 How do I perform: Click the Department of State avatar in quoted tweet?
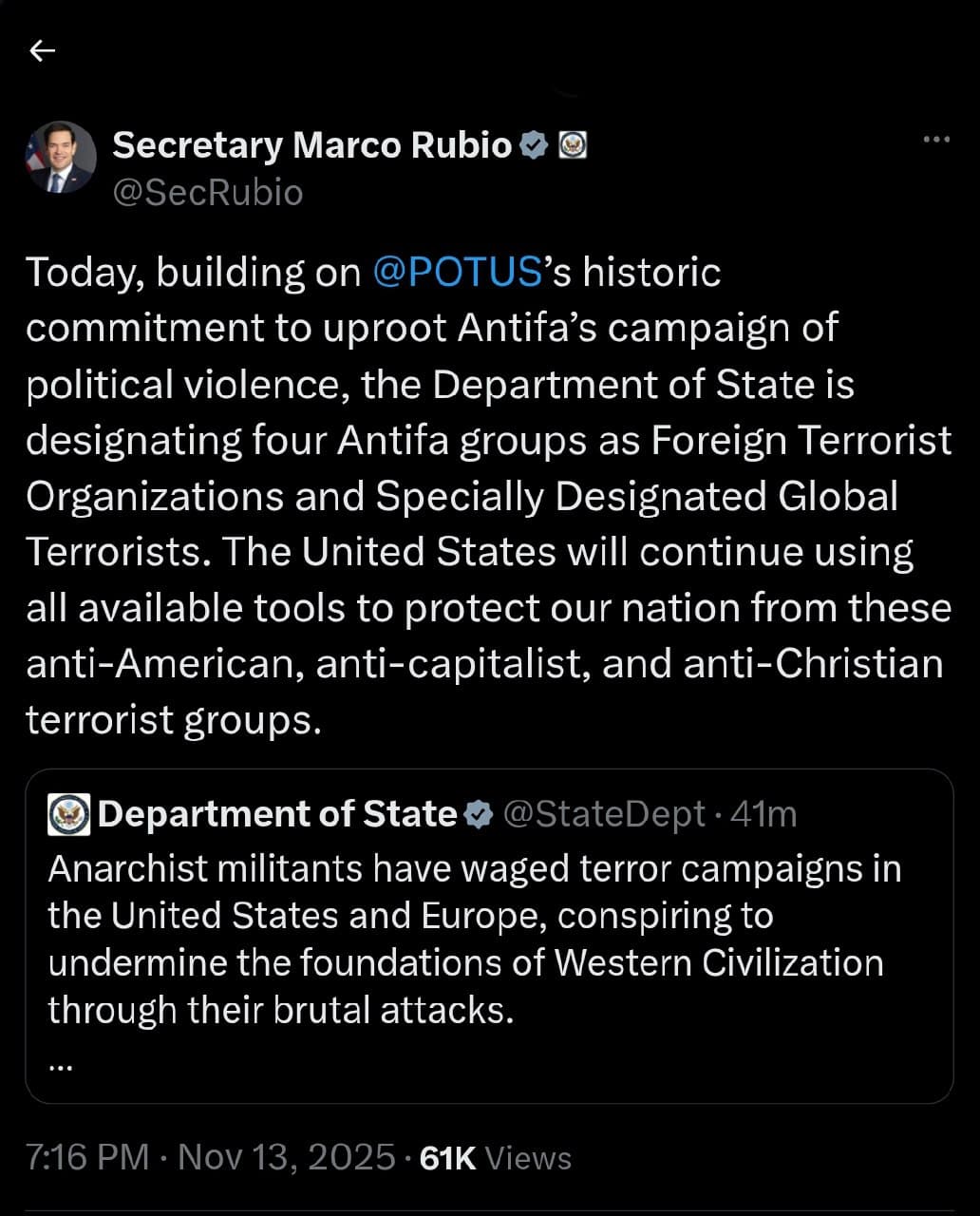[x=66, y=814]
